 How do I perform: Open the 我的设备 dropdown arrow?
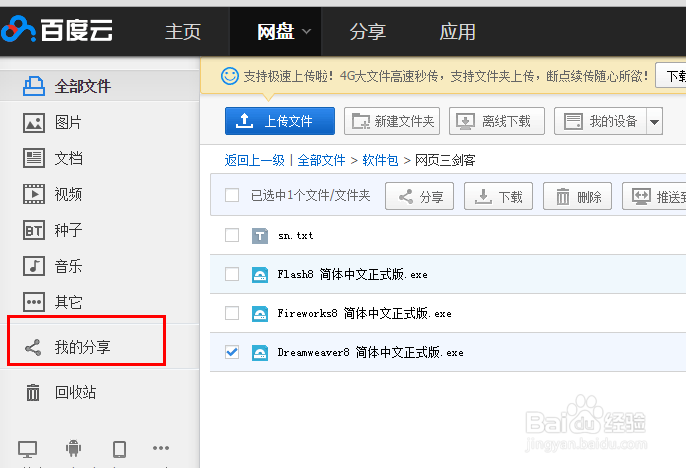tap(654, 122)
